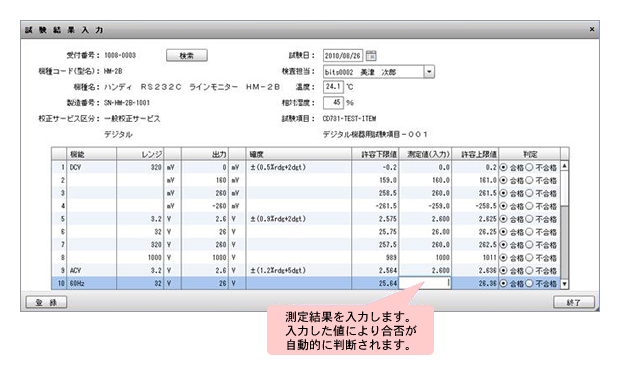Close the 試験結果入力 dialog window
Image resolution: width=620 pixels, height=380 pixels.
[592, 29]
